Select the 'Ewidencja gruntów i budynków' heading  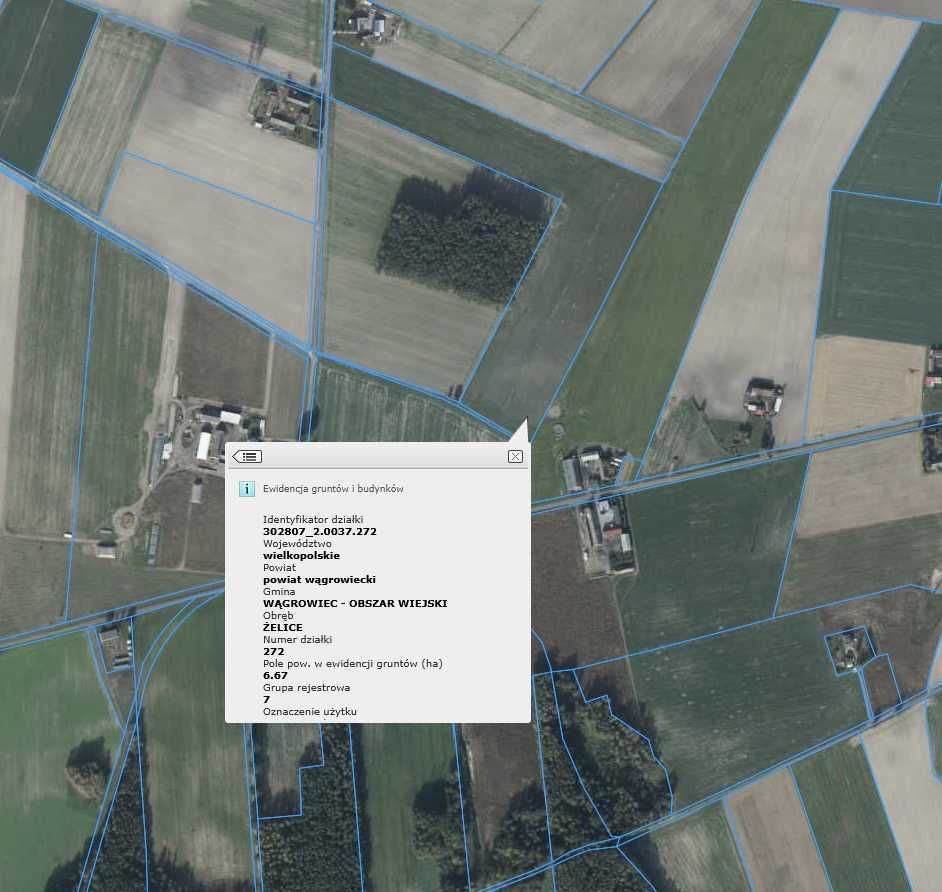tap(333, 489)
